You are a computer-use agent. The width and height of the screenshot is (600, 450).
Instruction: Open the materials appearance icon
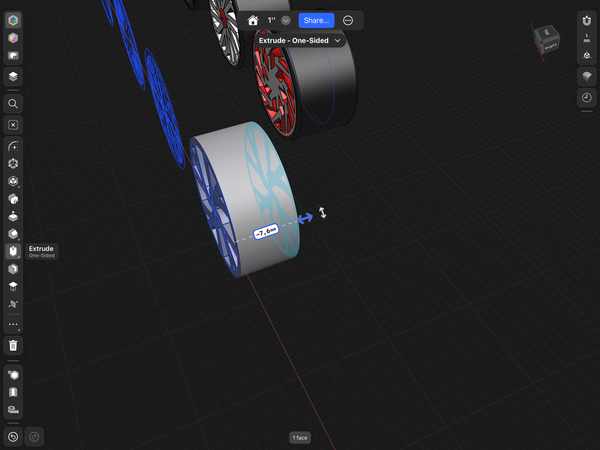13,375
